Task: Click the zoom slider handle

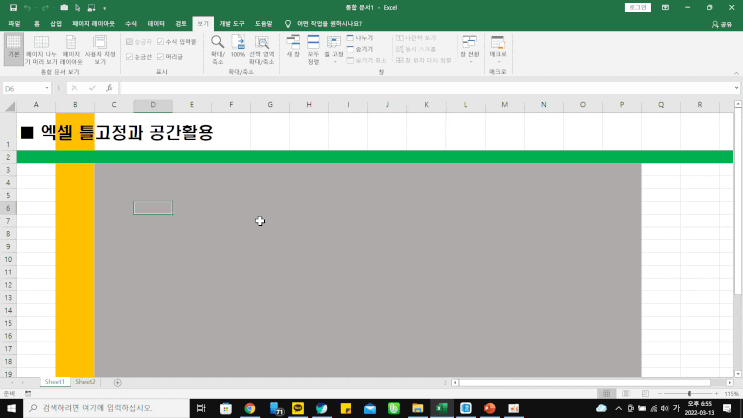Action: pyautogui.click(x=689, y=394)
